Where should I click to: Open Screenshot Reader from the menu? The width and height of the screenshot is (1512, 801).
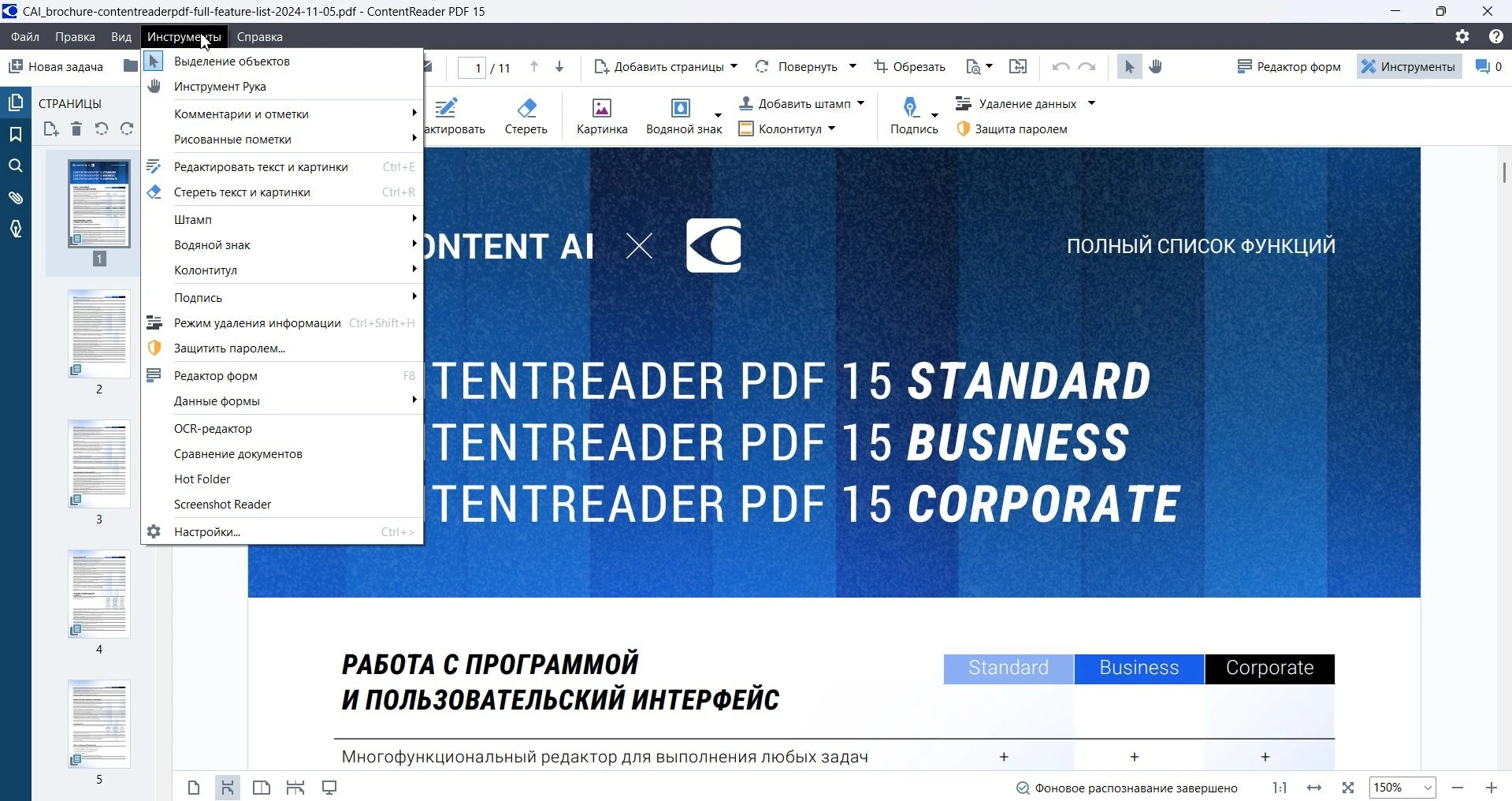point(282,504)
